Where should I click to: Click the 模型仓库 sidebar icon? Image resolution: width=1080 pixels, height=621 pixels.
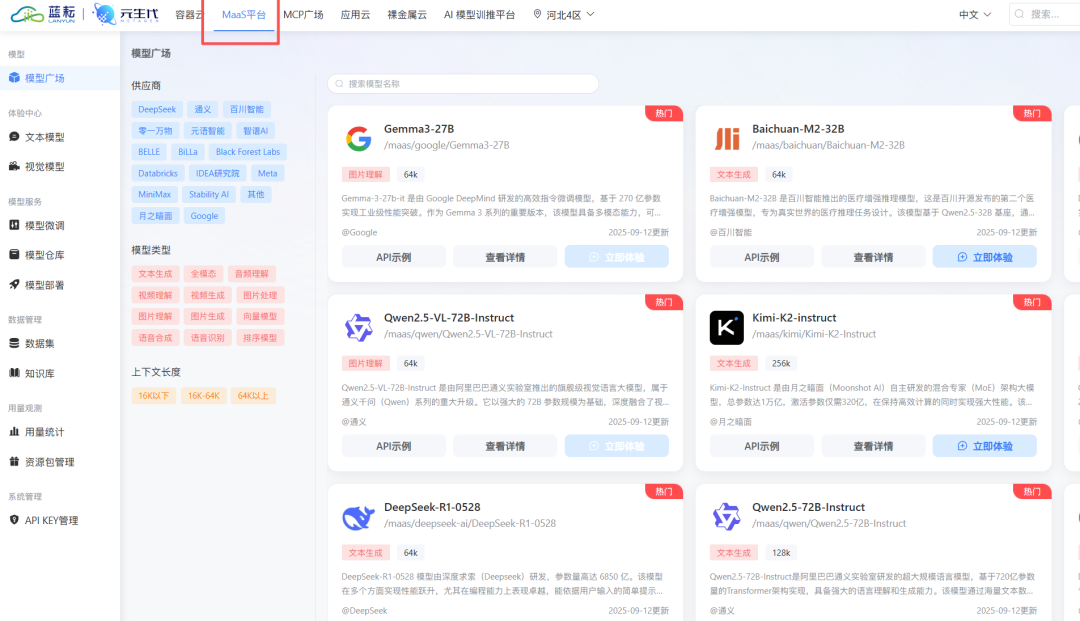click(14, 254)
